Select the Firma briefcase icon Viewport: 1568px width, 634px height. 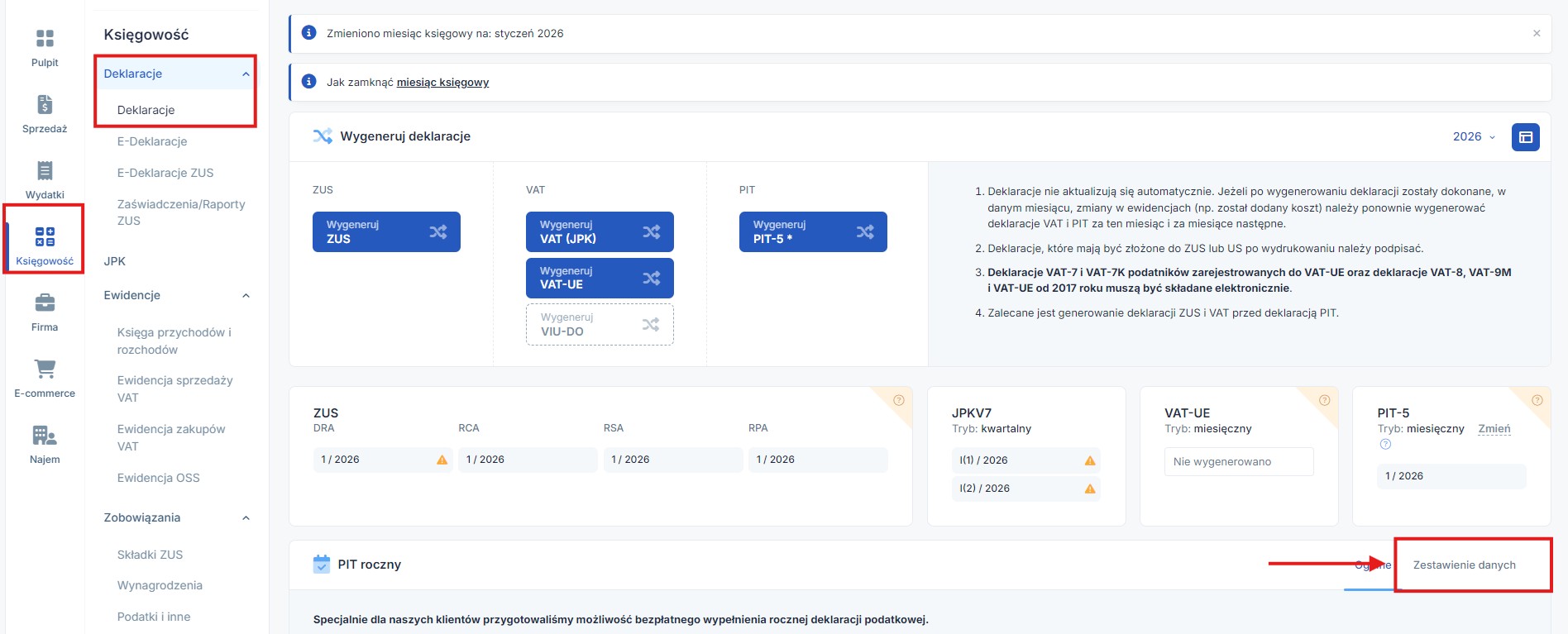[45, 303]
